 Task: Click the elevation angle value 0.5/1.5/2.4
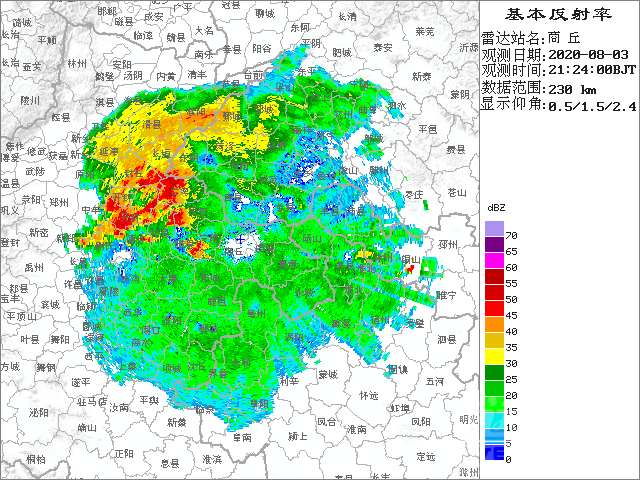(x=590, y=105)
